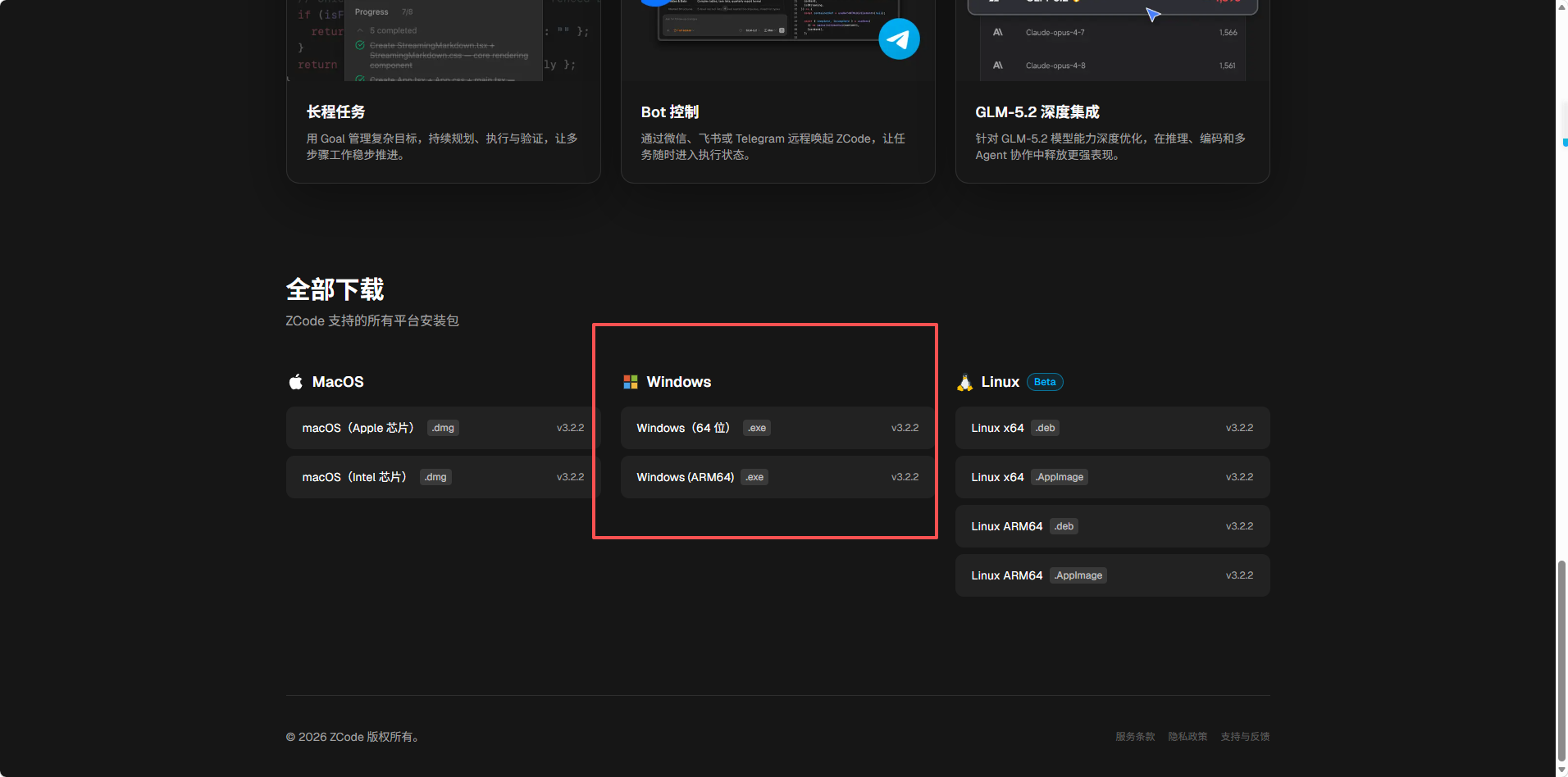This screenshot has width=1568, height=777.
Task: Click the 全部下载 section heading
Action: pos(335,289)
